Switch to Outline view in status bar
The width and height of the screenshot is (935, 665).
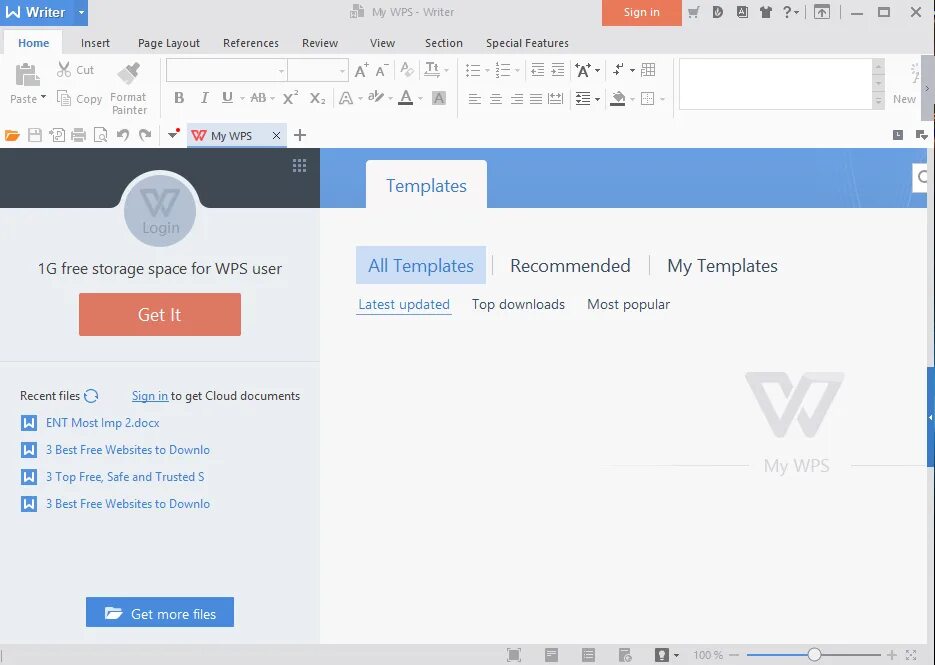[589, 655]
